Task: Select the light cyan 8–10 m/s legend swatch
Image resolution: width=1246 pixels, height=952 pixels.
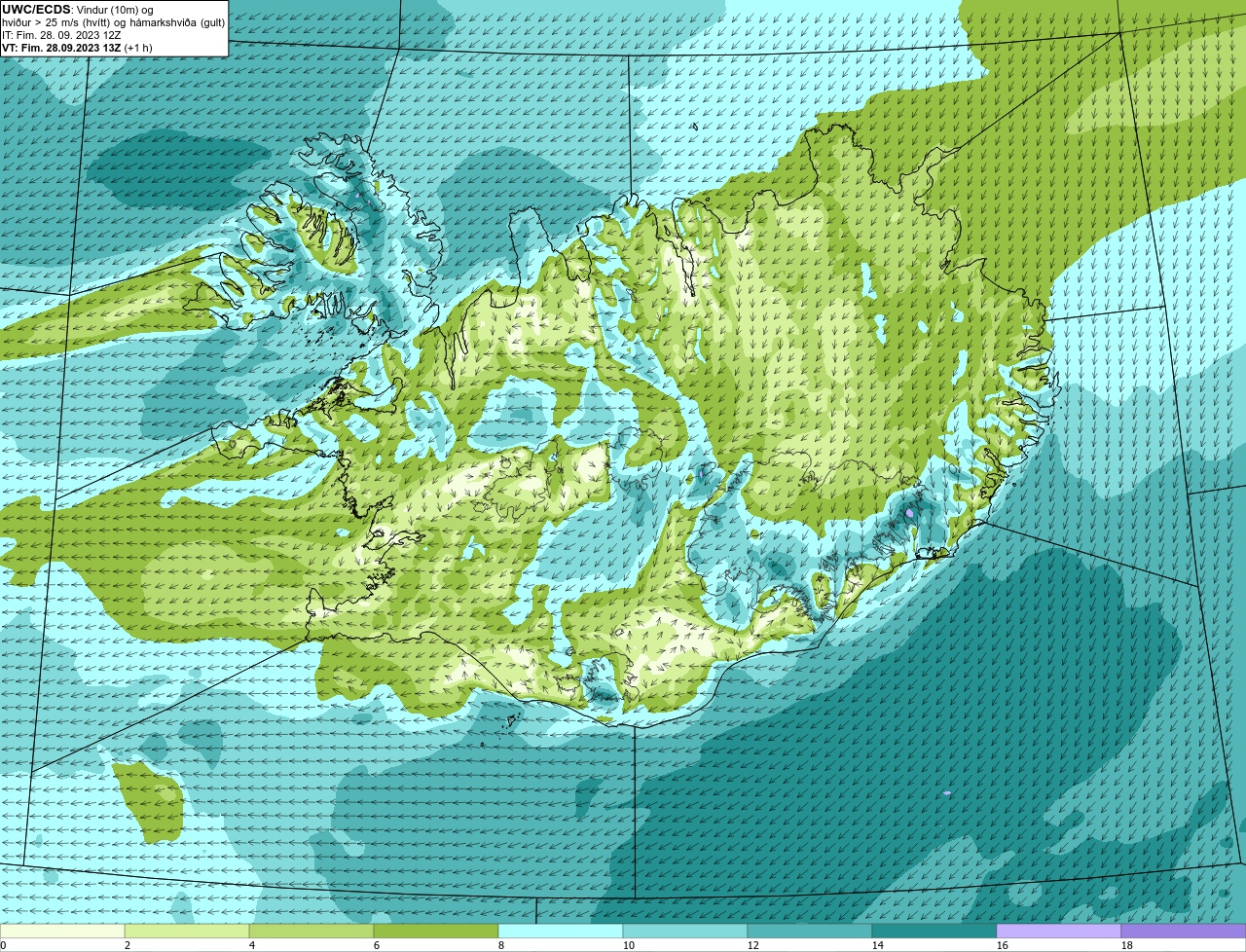Action: point(561,931)
